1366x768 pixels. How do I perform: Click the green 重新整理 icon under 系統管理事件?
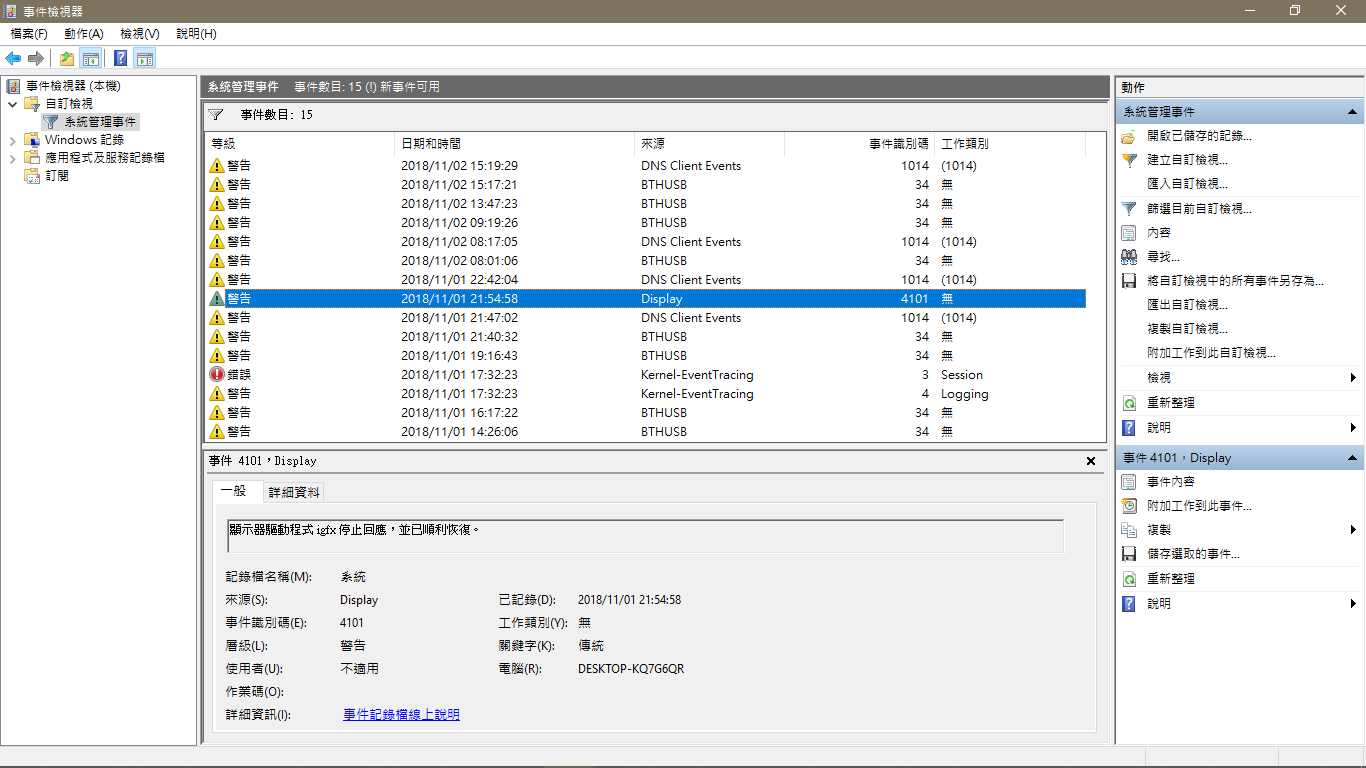pos(1129,403)
